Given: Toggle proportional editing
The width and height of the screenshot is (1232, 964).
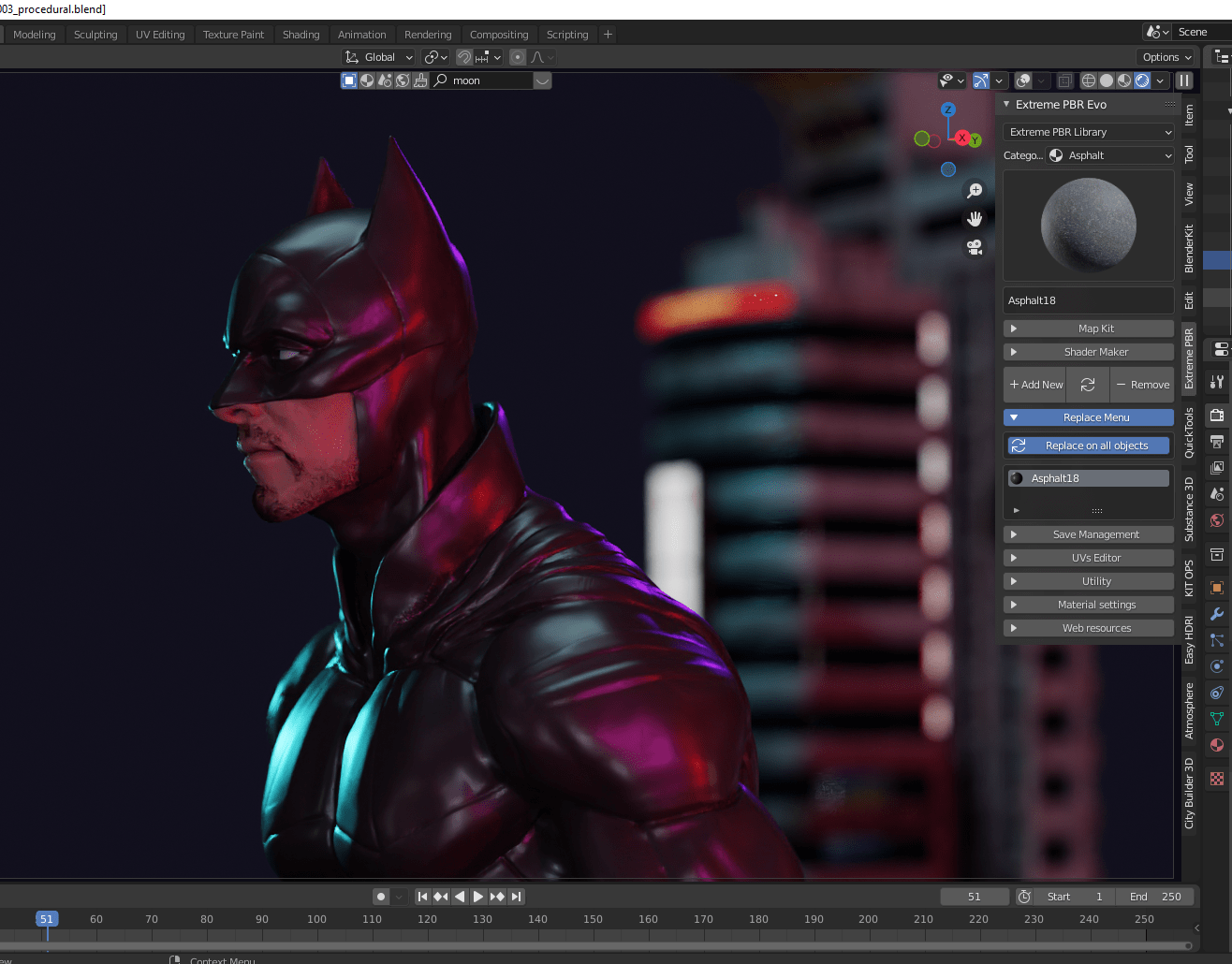Looking at the screenshot, I should click(518, 57).
